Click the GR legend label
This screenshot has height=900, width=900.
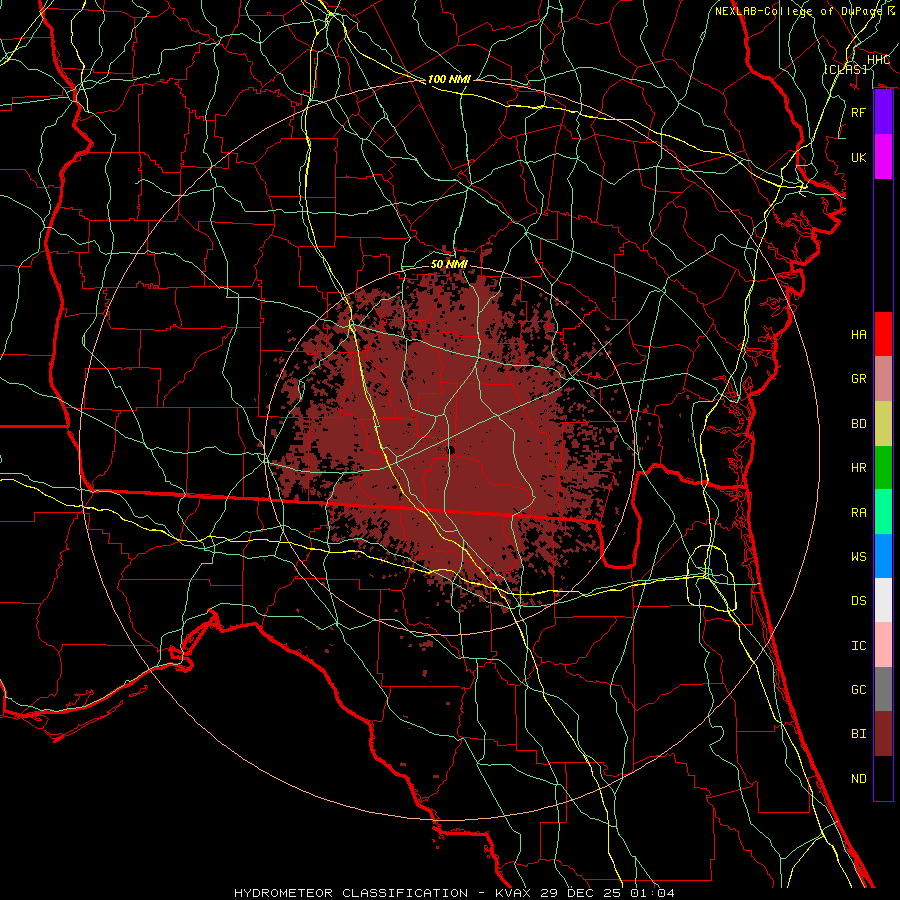(859, 378)
